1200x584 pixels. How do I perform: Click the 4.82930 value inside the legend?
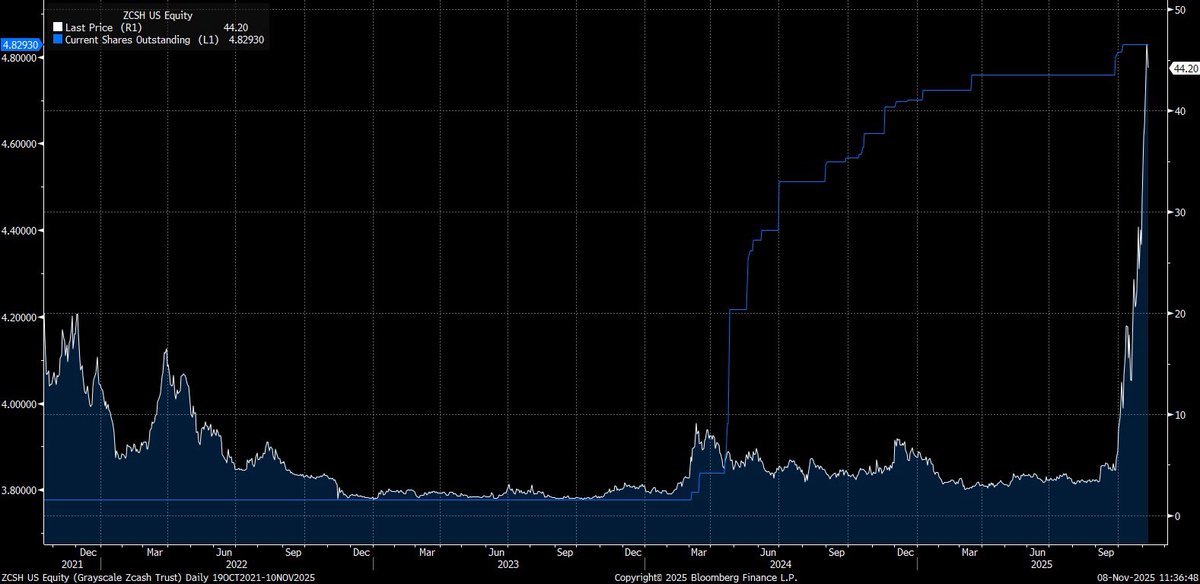coord(246,38)
